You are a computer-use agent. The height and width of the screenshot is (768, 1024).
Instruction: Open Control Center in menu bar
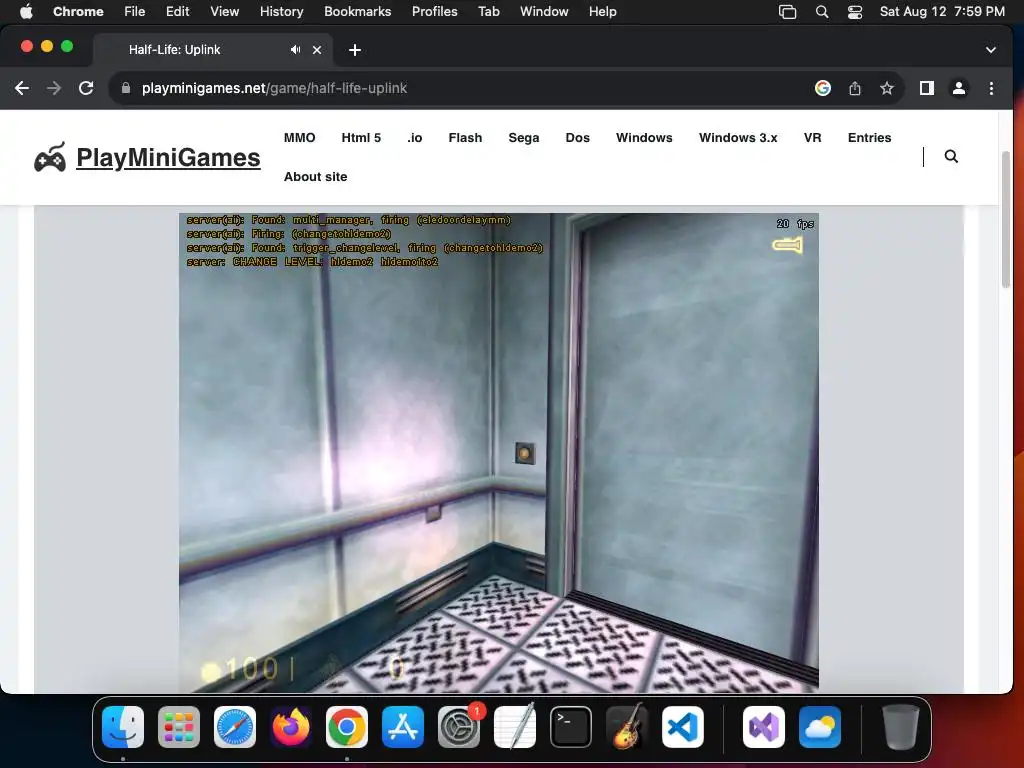[855, 12]
